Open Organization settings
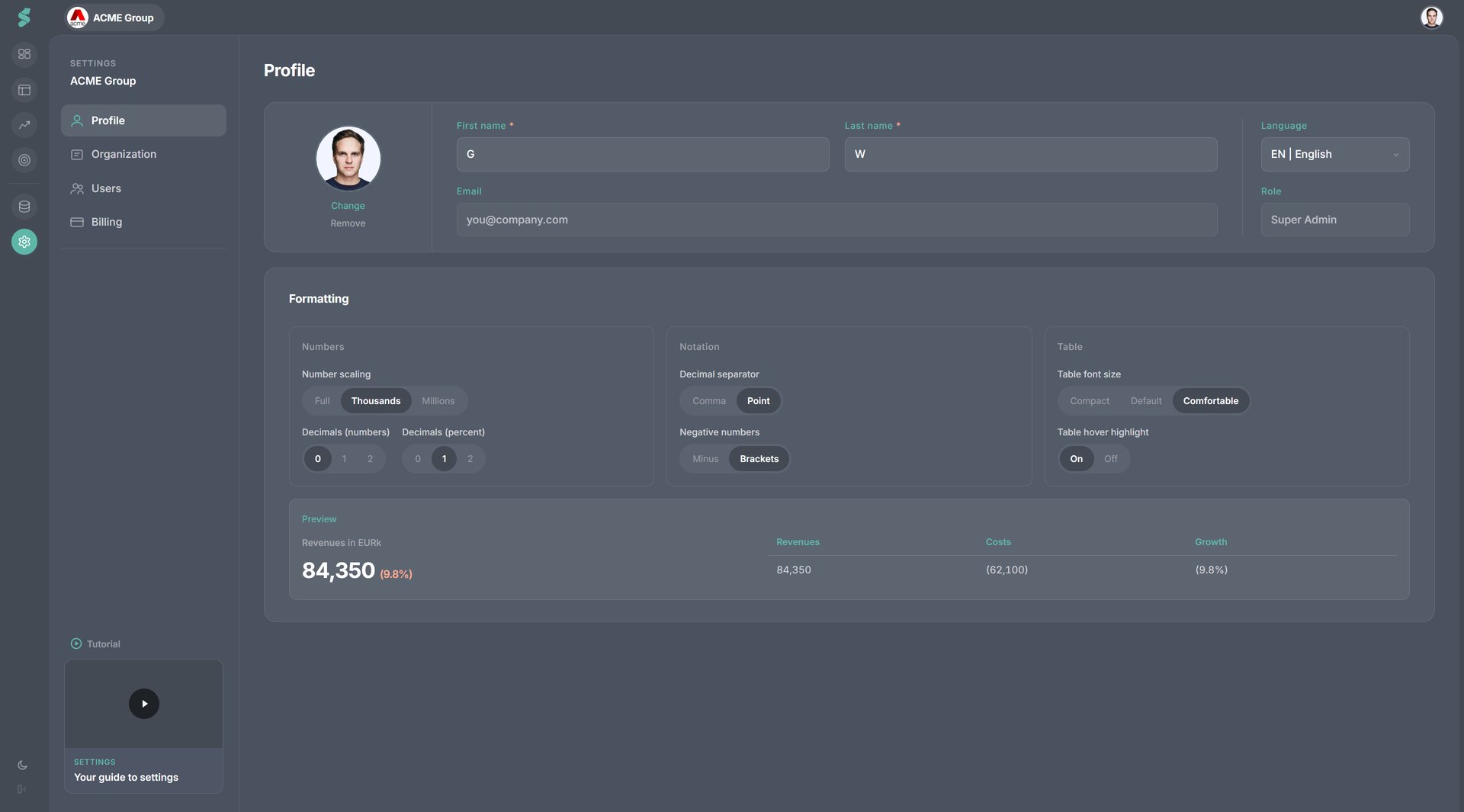Screen dimensions: 1464x812 coord(143,154)
